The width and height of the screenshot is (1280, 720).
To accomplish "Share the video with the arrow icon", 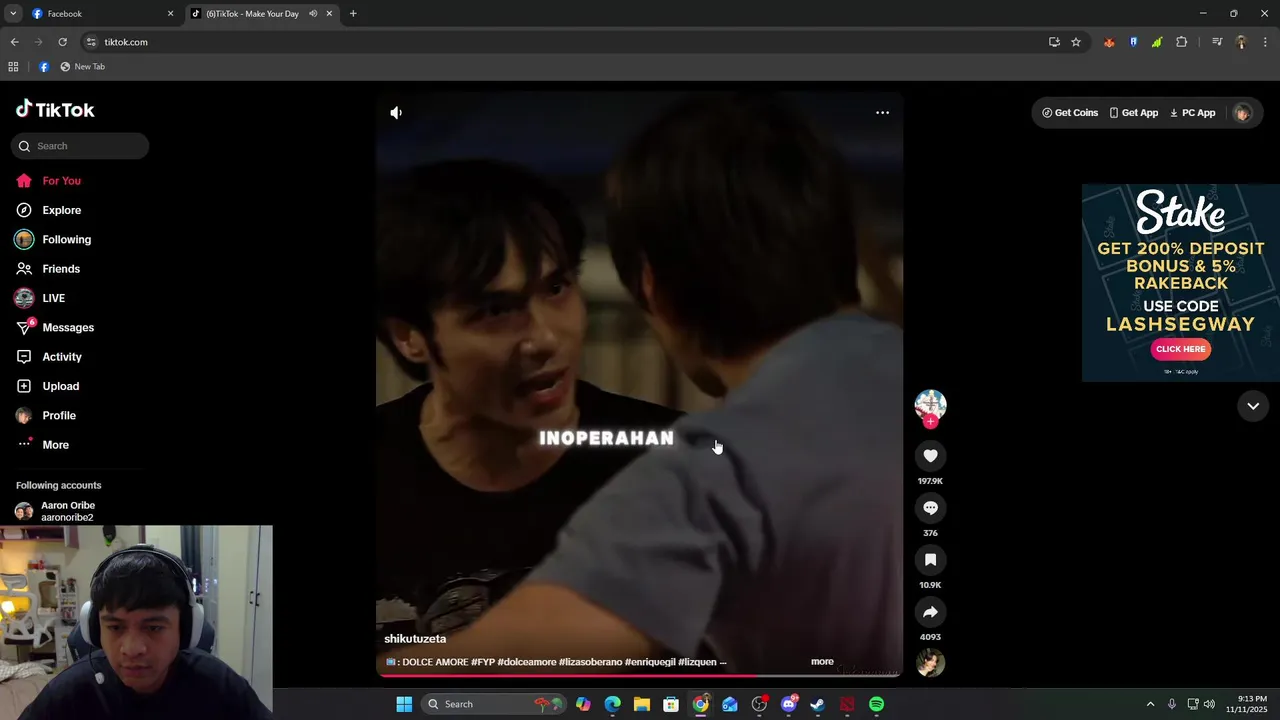I will [x=930, y=612].
